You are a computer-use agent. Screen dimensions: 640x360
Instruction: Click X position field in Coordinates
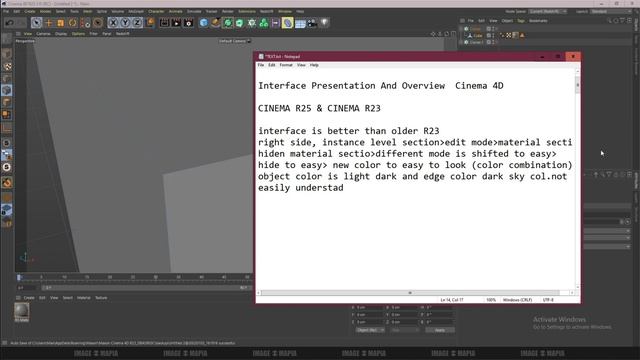(369, 307)
